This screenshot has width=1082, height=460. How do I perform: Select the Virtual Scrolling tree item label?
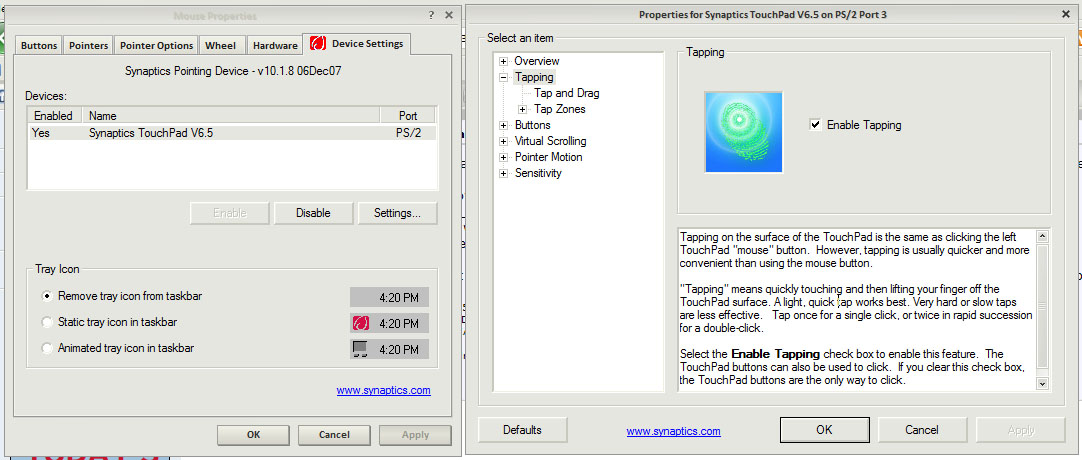coord(551,141)
